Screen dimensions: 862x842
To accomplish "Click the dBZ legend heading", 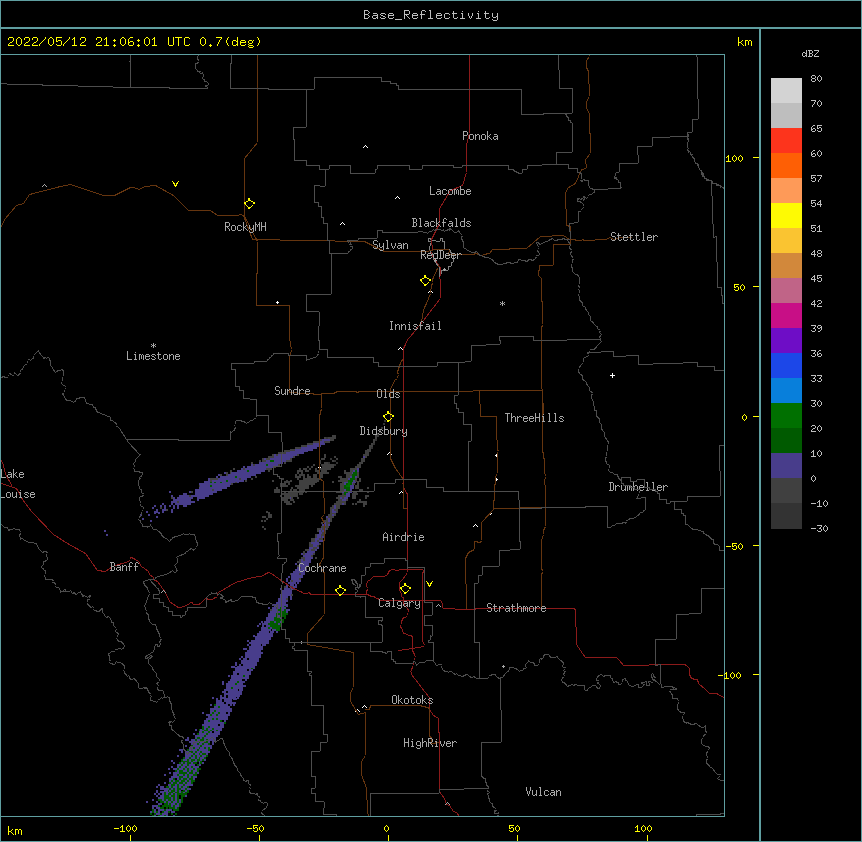I will pos(810,53).
